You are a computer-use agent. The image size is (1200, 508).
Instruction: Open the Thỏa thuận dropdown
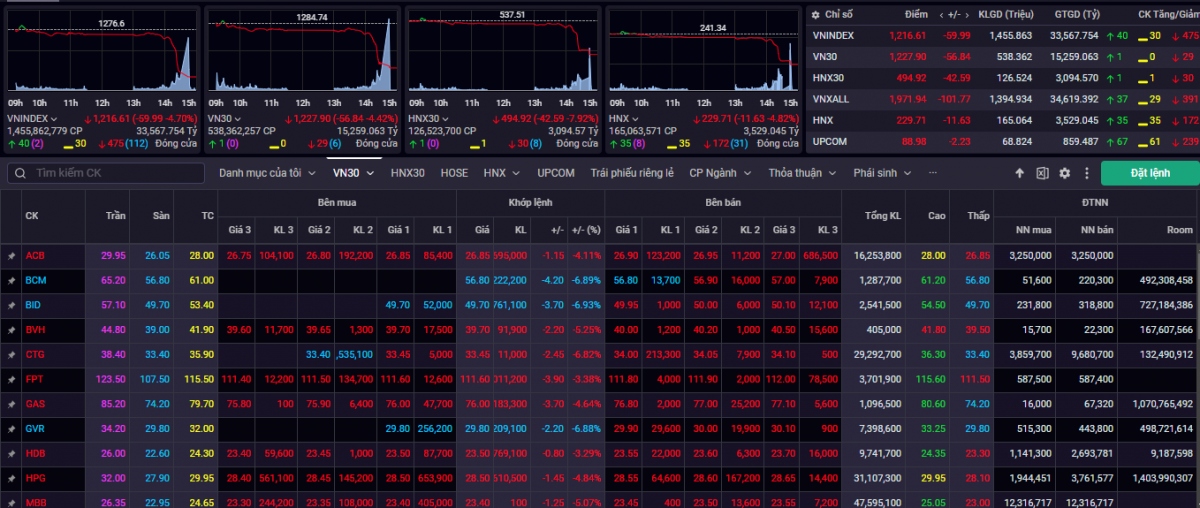pyautogui.click(x=804, y=173)
